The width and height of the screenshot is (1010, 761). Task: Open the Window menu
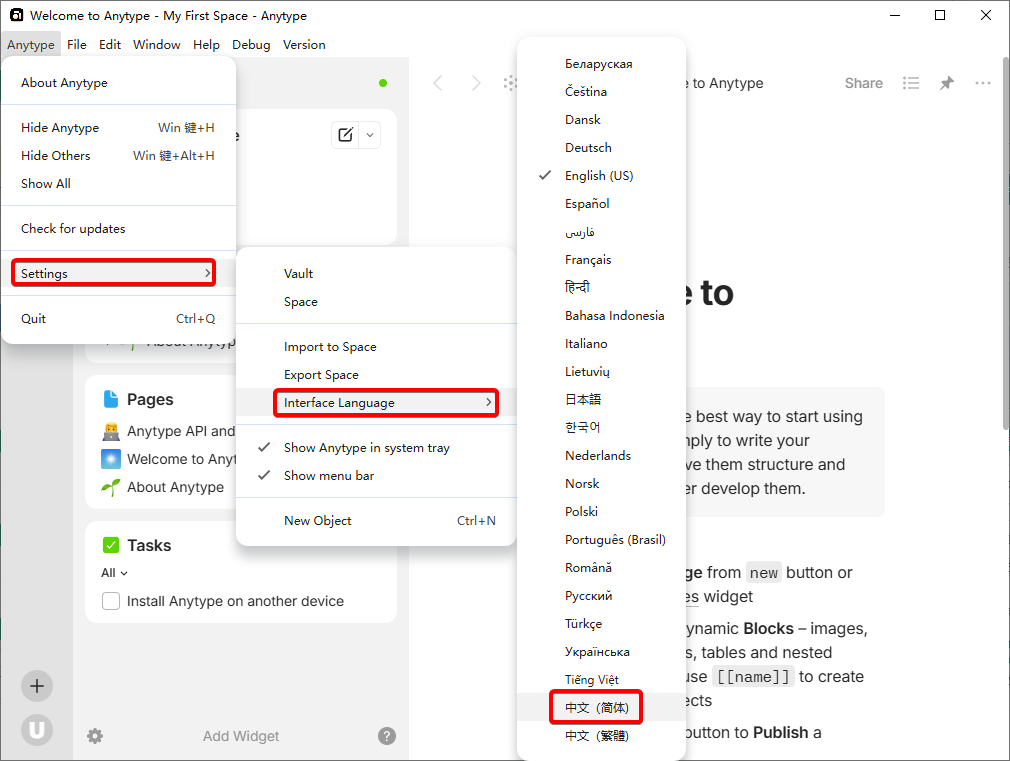157,44
